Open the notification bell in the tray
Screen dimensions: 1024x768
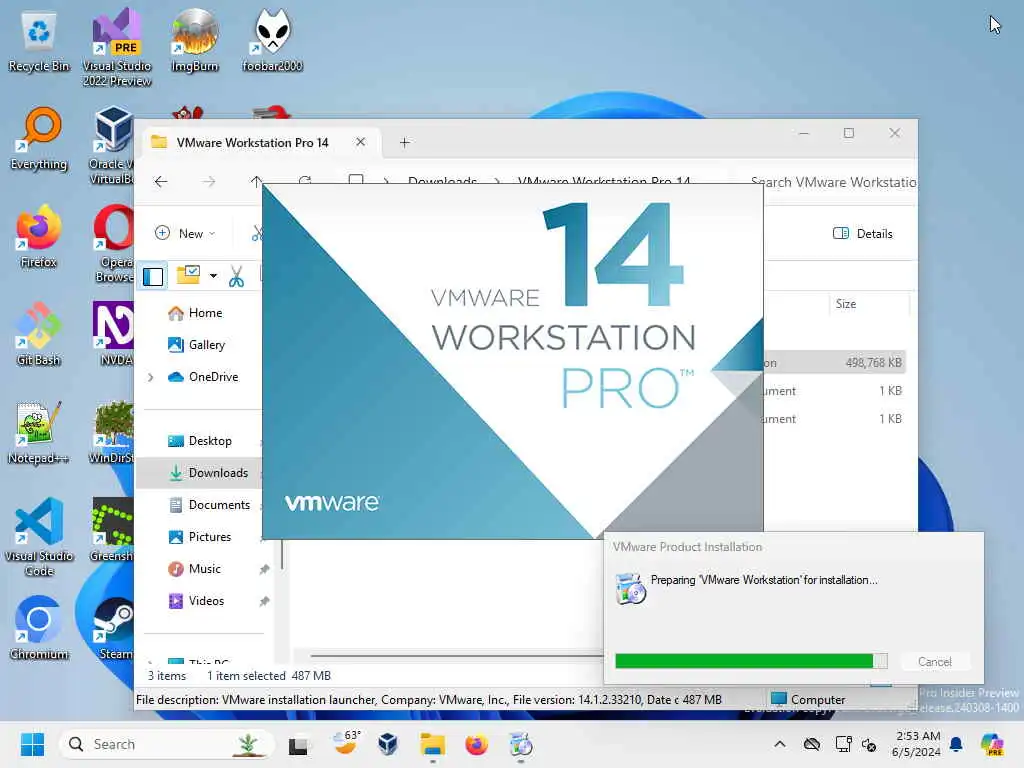(956, 744)
